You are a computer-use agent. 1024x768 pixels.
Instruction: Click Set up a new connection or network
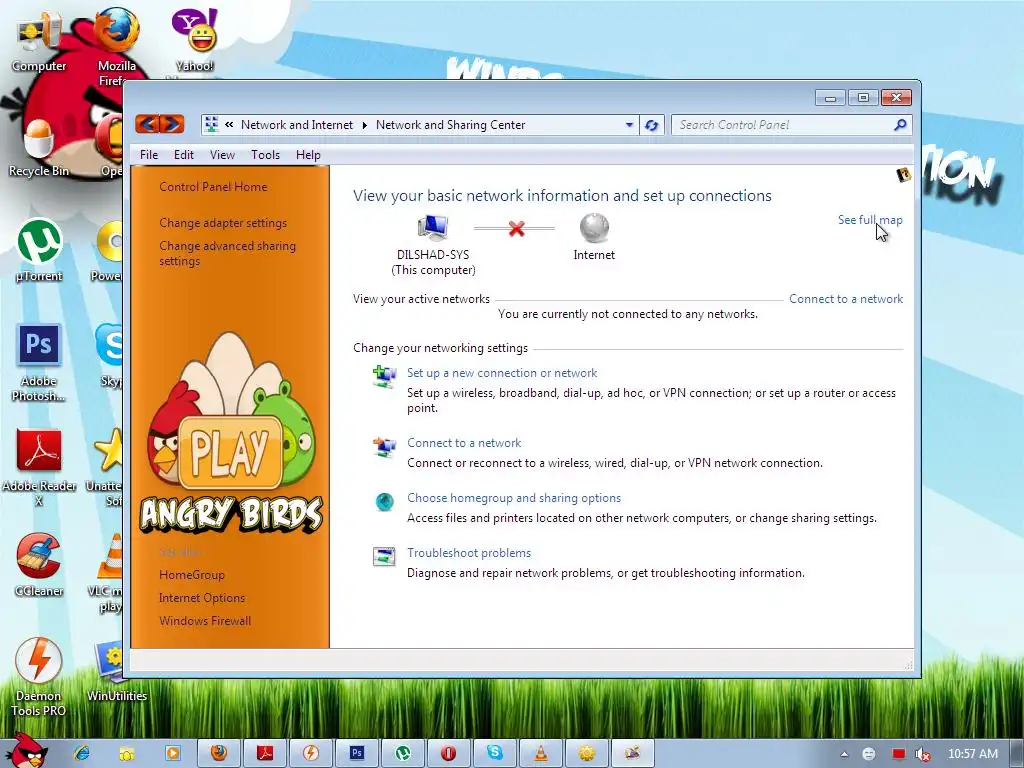click(502, 373)
